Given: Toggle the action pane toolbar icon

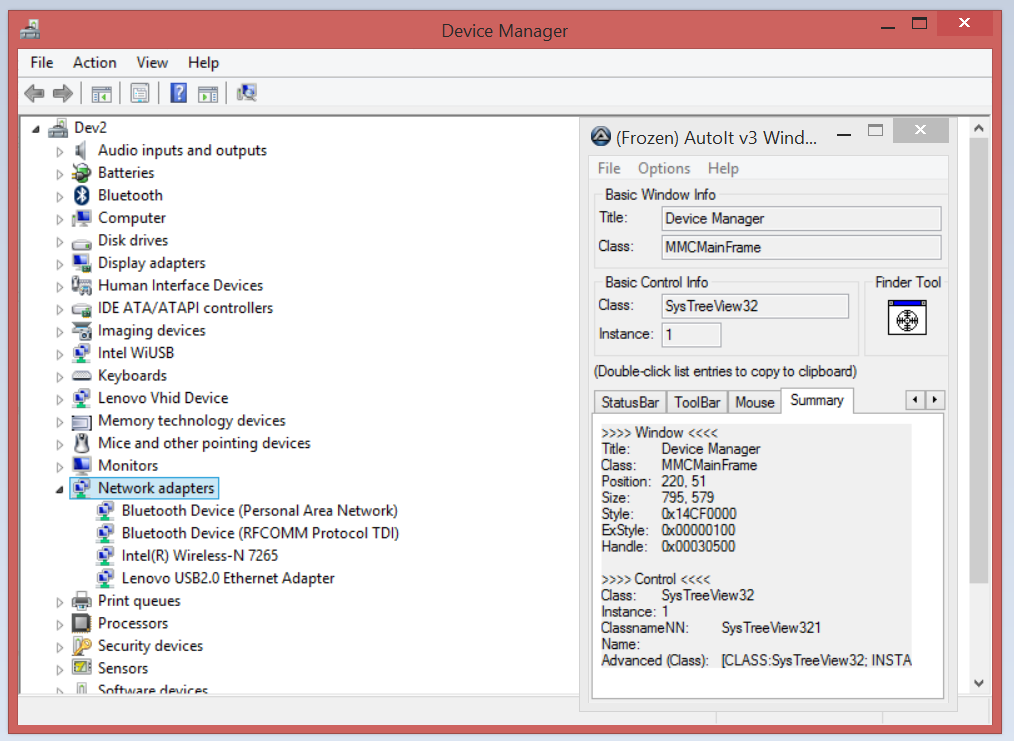Looking at the screenshot, I should click(x=208, y=94).
